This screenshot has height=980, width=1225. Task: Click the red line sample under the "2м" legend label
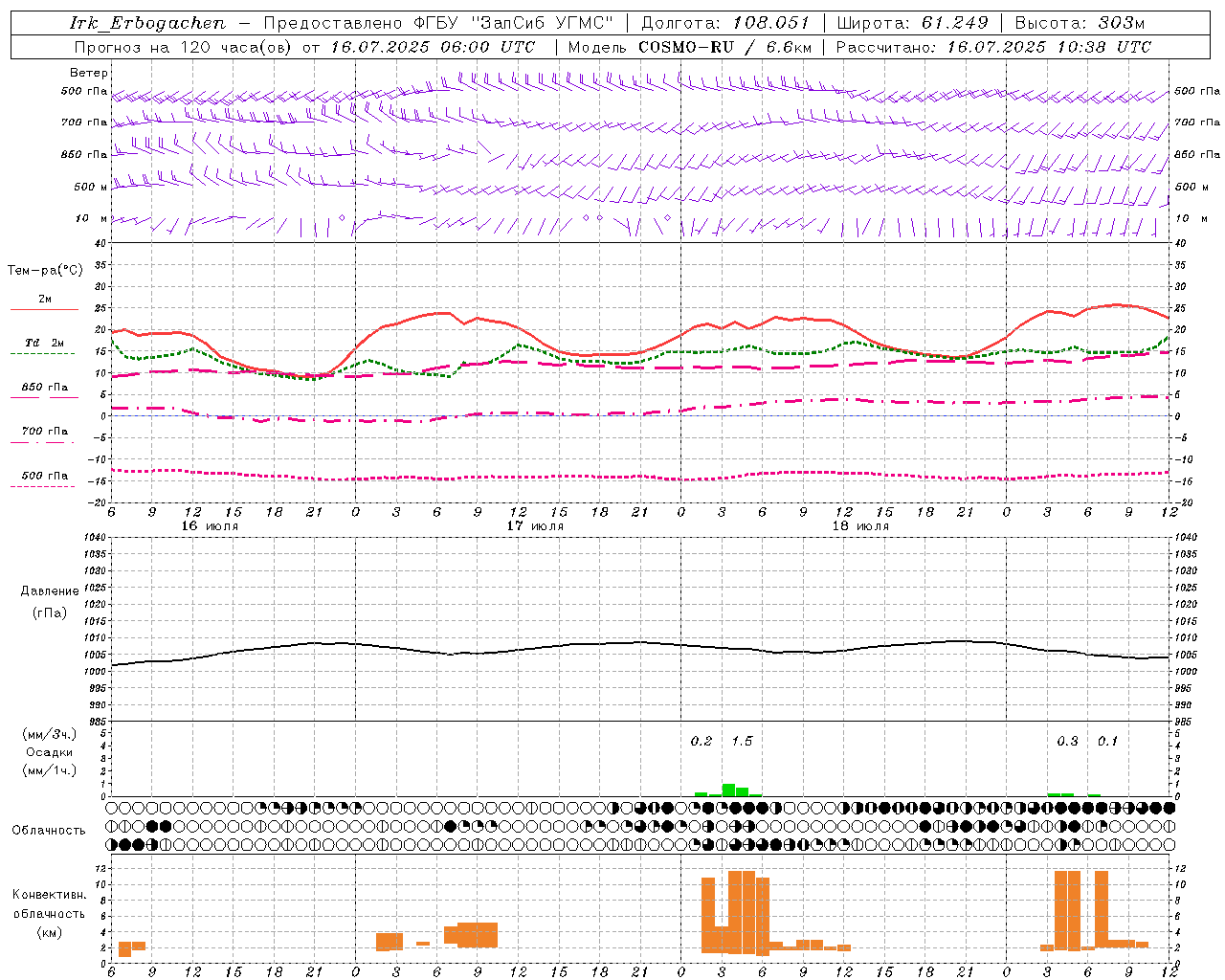point(44,309)
